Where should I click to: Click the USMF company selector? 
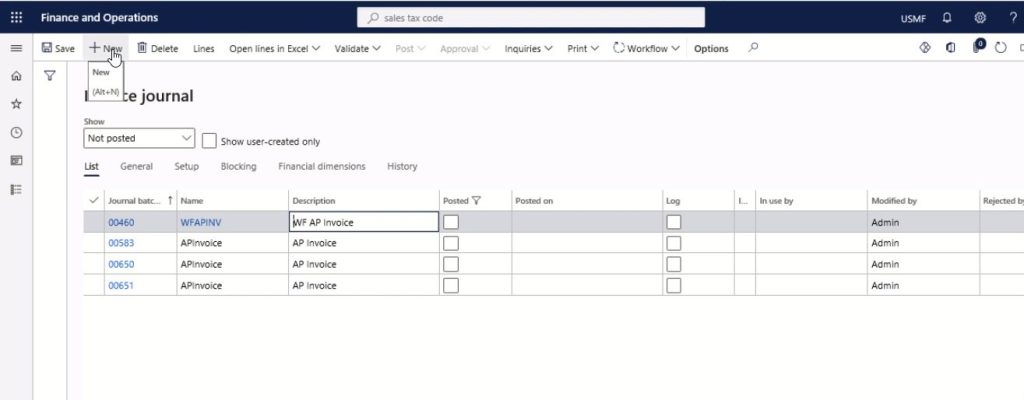tap(913, 18)
